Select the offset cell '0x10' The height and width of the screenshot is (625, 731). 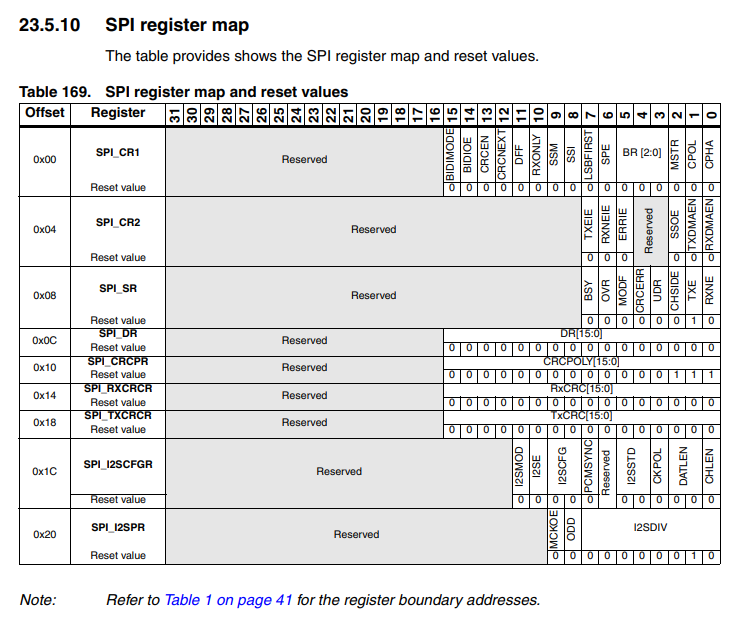[x=45, y=367]
